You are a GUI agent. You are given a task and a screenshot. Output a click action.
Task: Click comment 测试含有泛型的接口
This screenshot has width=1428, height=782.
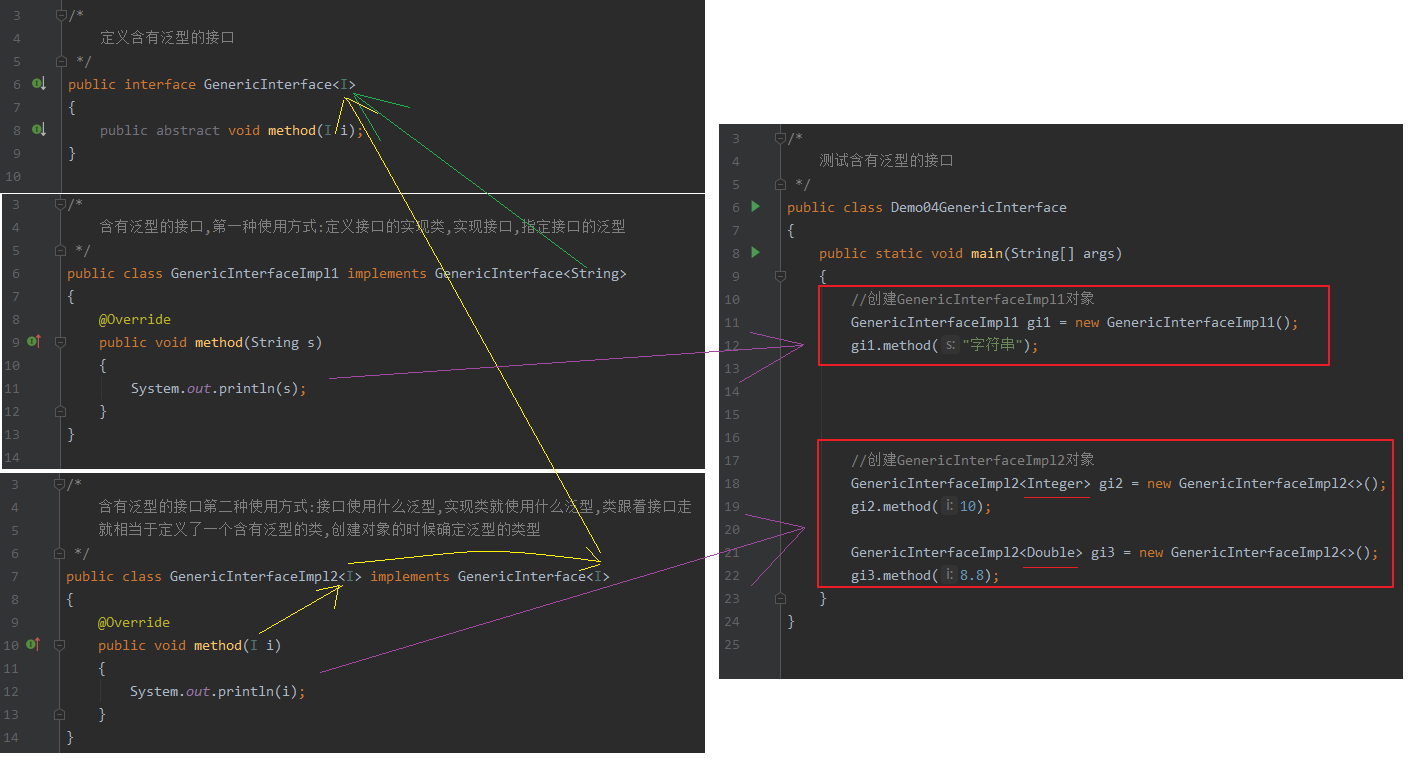pos(886,161)
